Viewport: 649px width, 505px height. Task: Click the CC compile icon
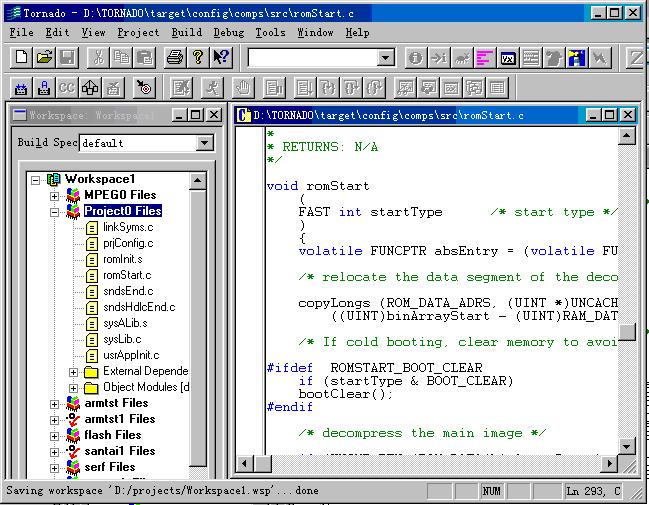[67, 87]
